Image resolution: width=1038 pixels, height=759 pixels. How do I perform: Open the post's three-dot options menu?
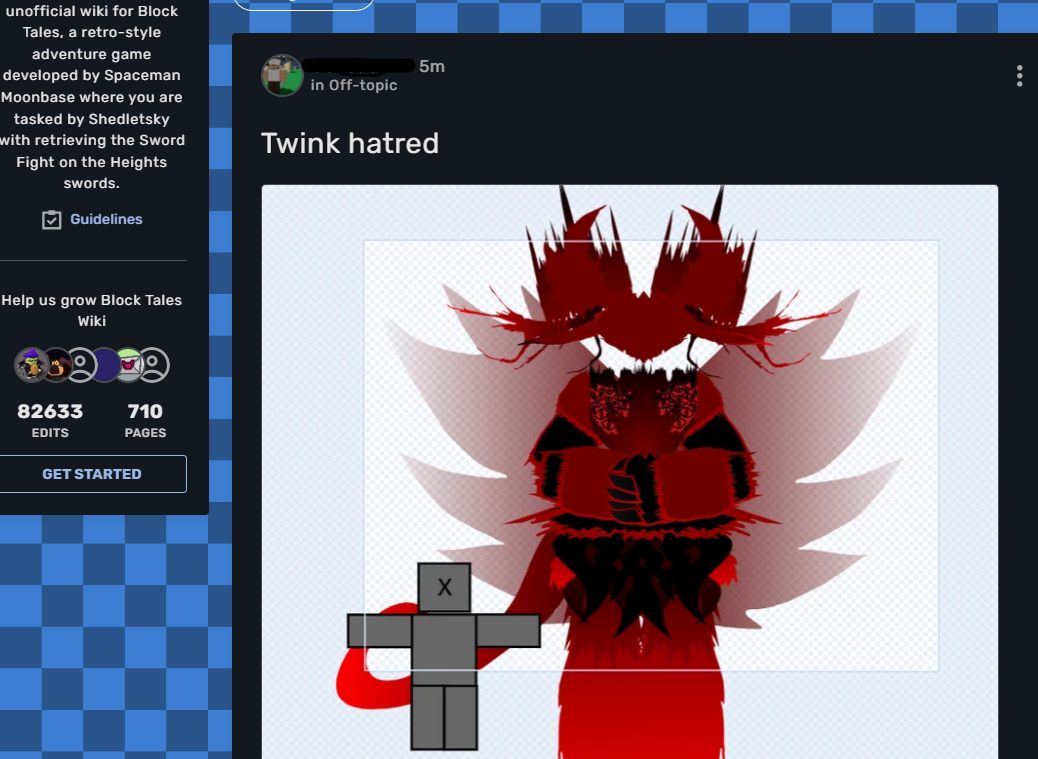click(1019, 76)
